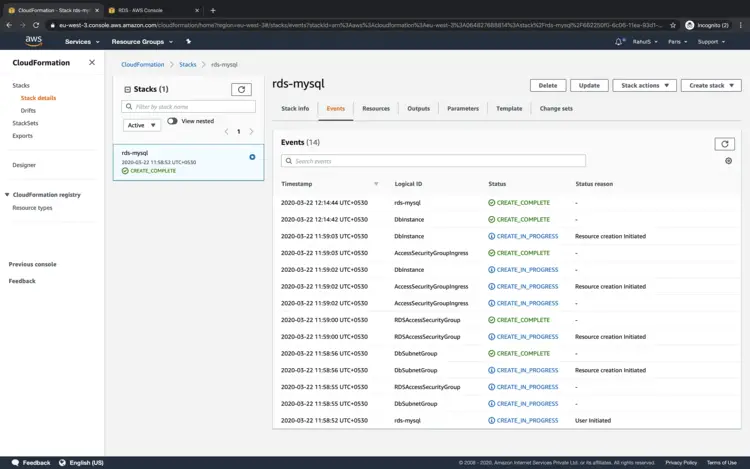
Task: Switch to Change sets tab
Action: coord(556,109)
